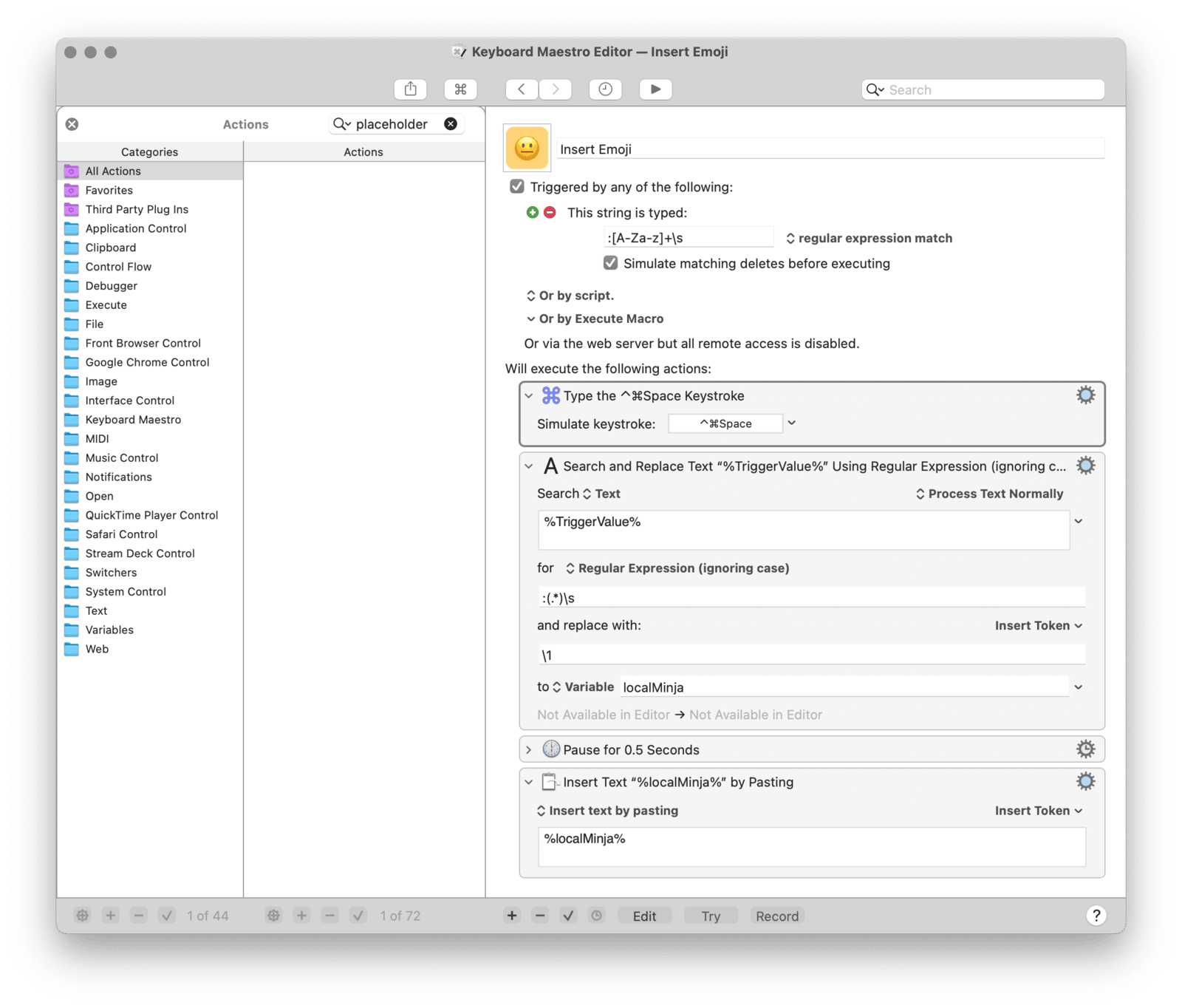Image resolution: width=1182 pixels, height=1008 pixels.
Task: Close the Actions panel with its X icon
Action: pos(72,124)
